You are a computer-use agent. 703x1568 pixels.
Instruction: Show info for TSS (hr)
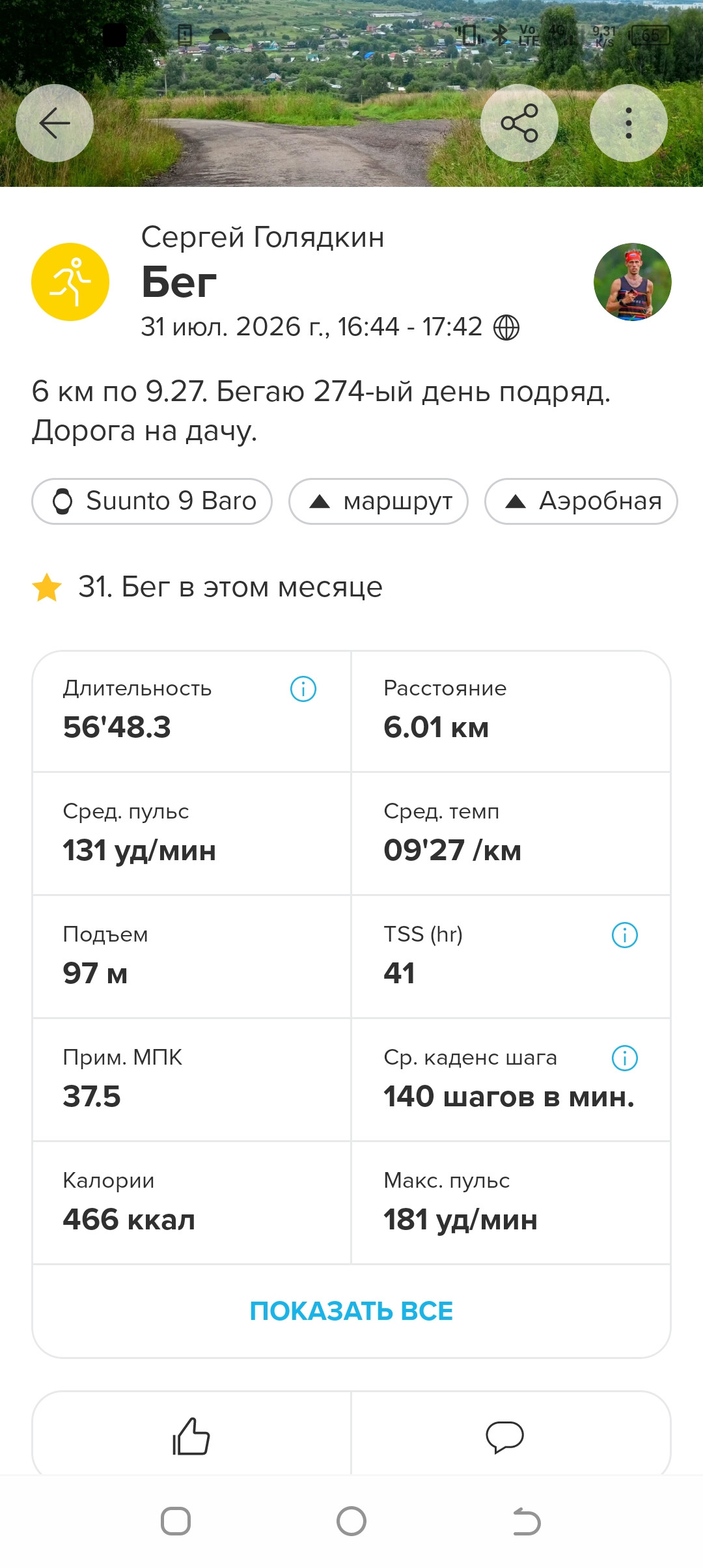(625, 935)
